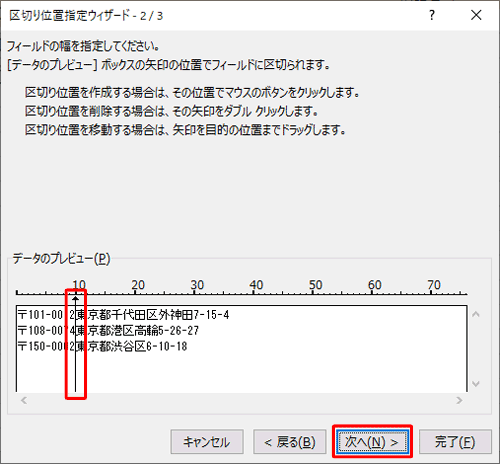The height and width of the screenshot is (464, 500).
Task: Click the preview row 東京都千代田区外神田7-15-4
Action: click(x=153, y=315)
